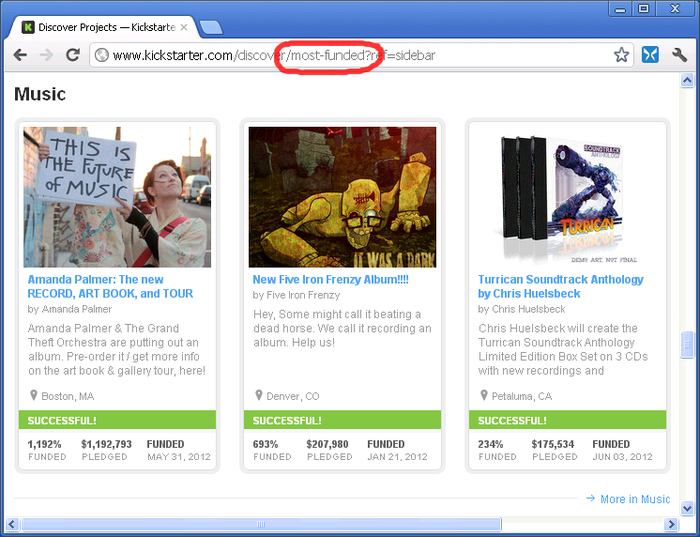700x537 pixels.
Task: Click the browser forward arrow
Action: [46, 55]
